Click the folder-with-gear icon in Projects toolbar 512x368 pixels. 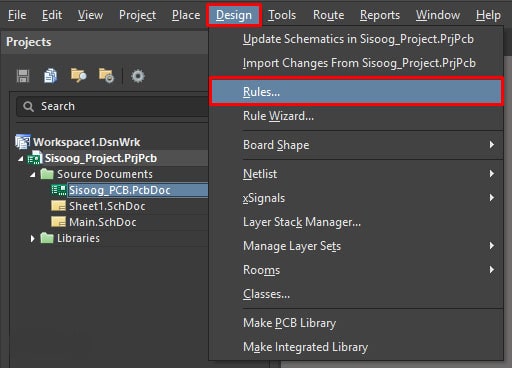point(106,76)
